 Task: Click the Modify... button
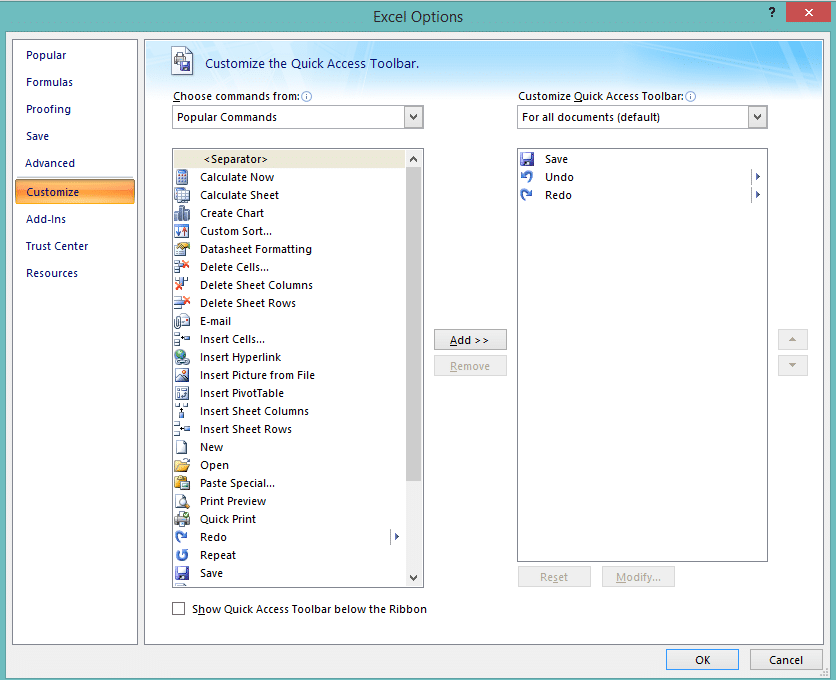pyautogui.click(x=638, y=577)
